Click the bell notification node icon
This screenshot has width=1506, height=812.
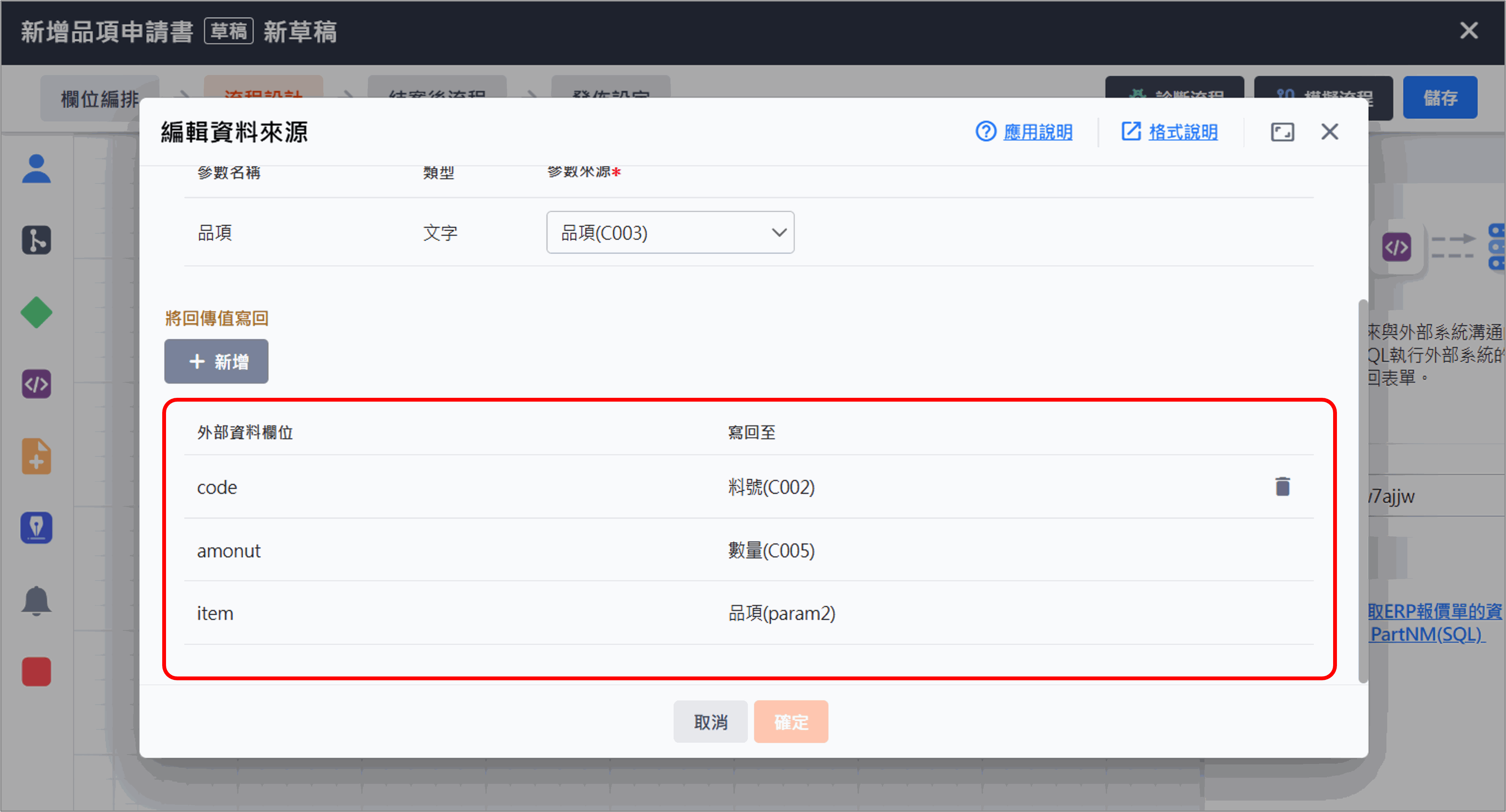pyautogui.click(x=36, y=600)
